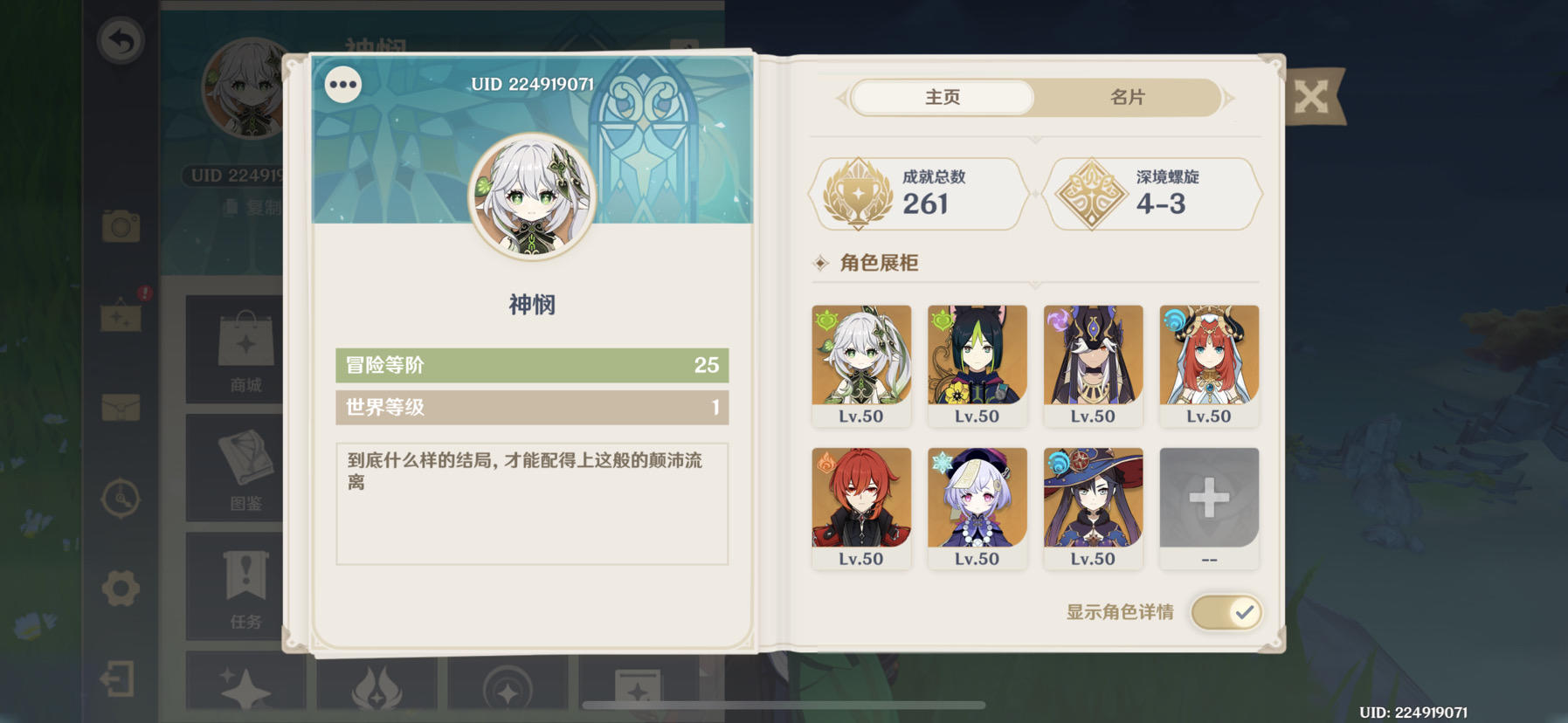Click the back arrow icon
Screen dimensions: 1568x723
point(121,40)
